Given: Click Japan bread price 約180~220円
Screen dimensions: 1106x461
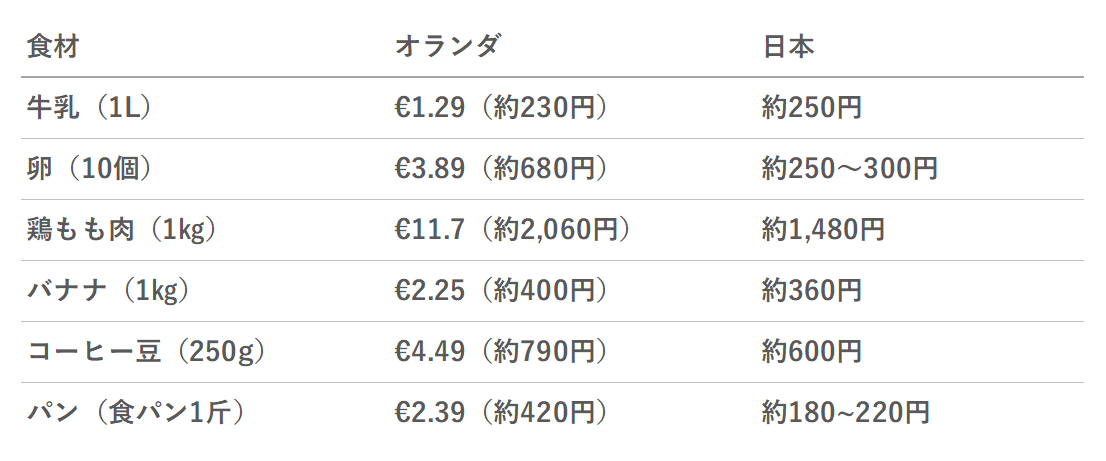Looking at the screenshot, I should 846,412.
